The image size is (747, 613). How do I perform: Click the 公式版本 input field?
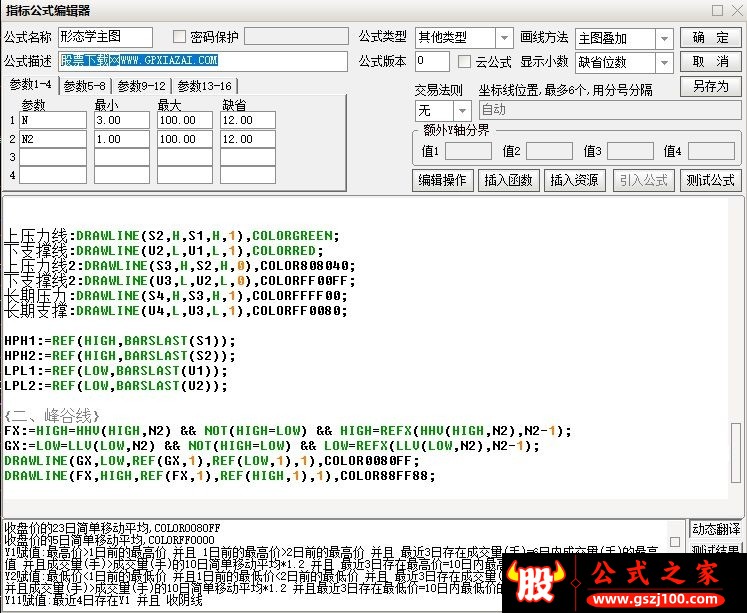[x=432, y=61]
